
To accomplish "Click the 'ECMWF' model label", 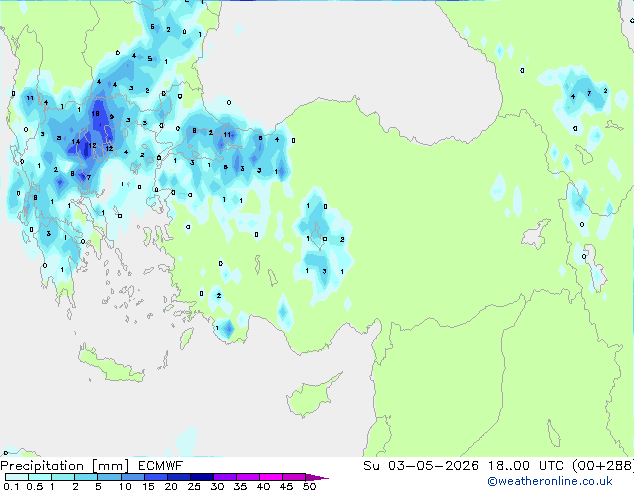I will pyautogui.click(x=161, y=466).
